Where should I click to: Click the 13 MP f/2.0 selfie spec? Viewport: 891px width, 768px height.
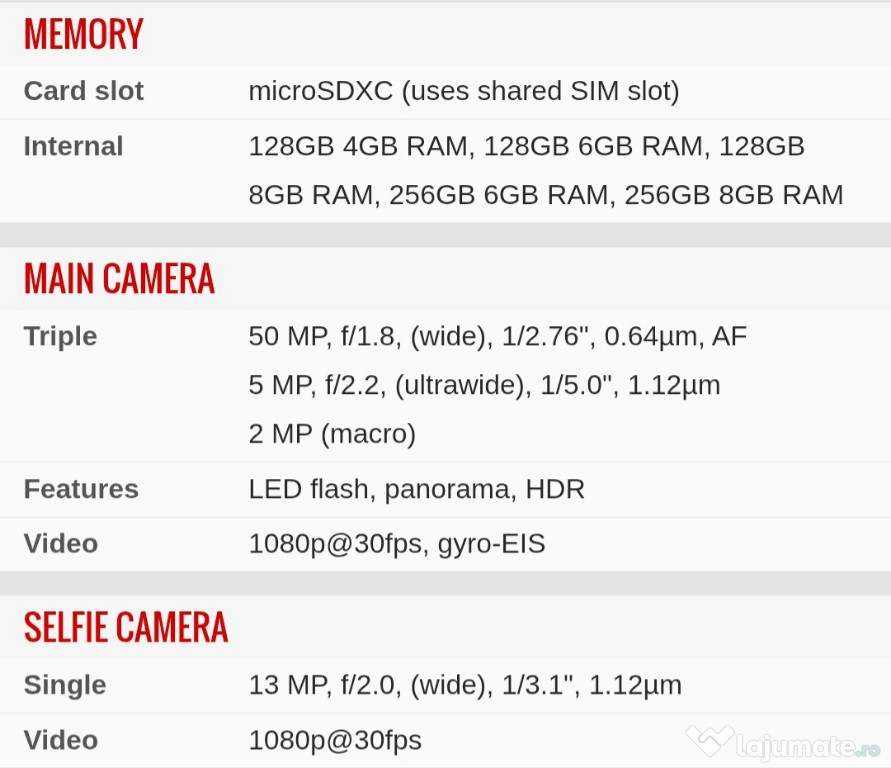tap(465, 685)
